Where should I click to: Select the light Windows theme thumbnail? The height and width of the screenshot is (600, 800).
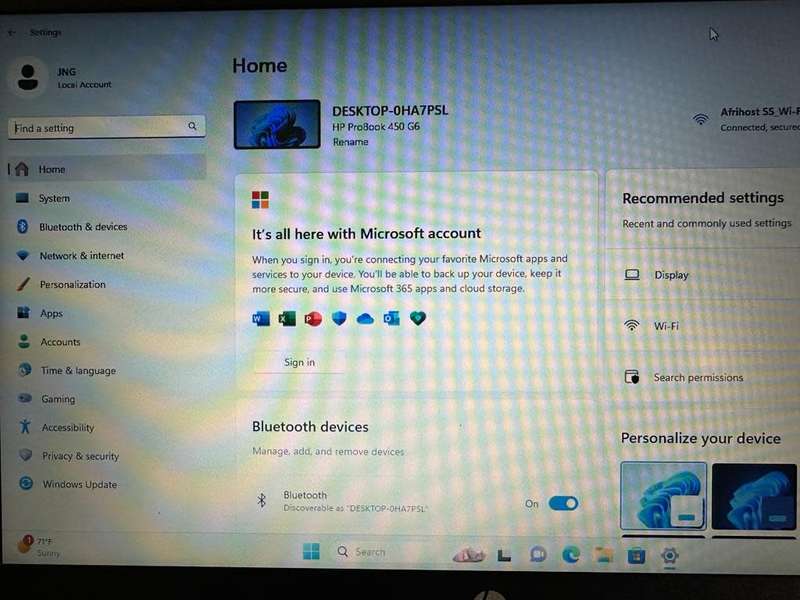663,496
